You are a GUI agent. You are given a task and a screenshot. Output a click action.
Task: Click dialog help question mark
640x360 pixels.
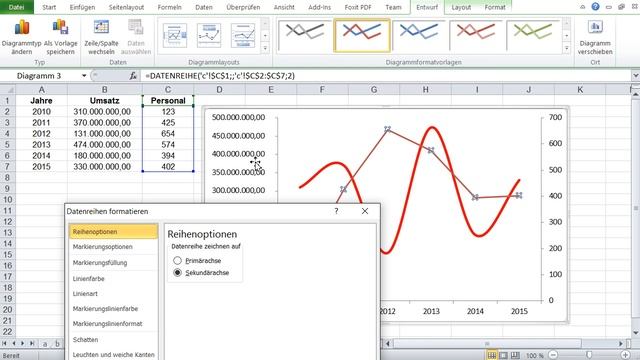tap(336, 211)
